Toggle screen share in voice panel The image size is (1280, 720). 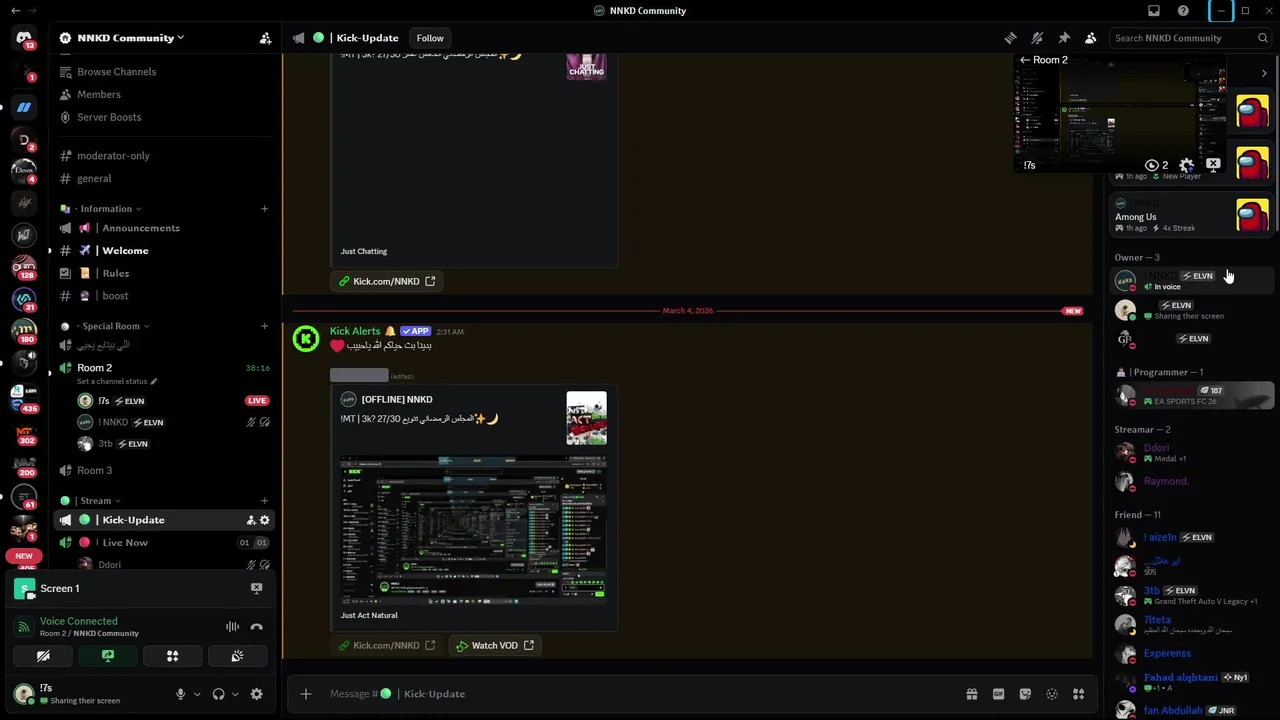pyautogui.click(x=108, y=656)
